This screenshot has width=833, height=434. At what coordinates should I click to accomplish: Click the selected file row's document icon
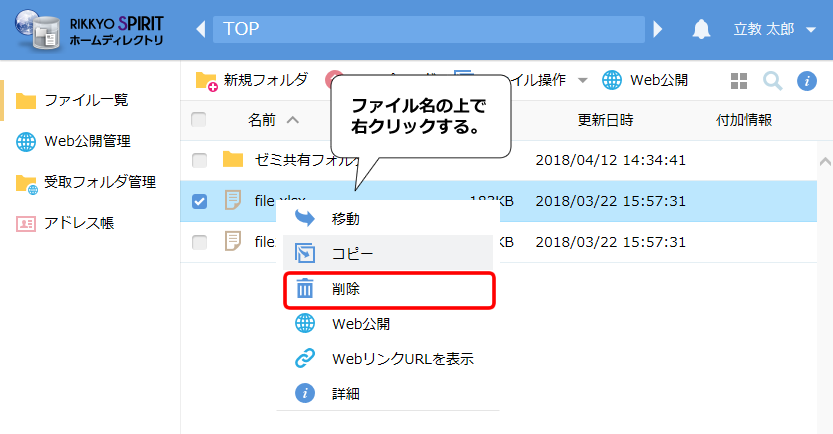tap(233, 200)
